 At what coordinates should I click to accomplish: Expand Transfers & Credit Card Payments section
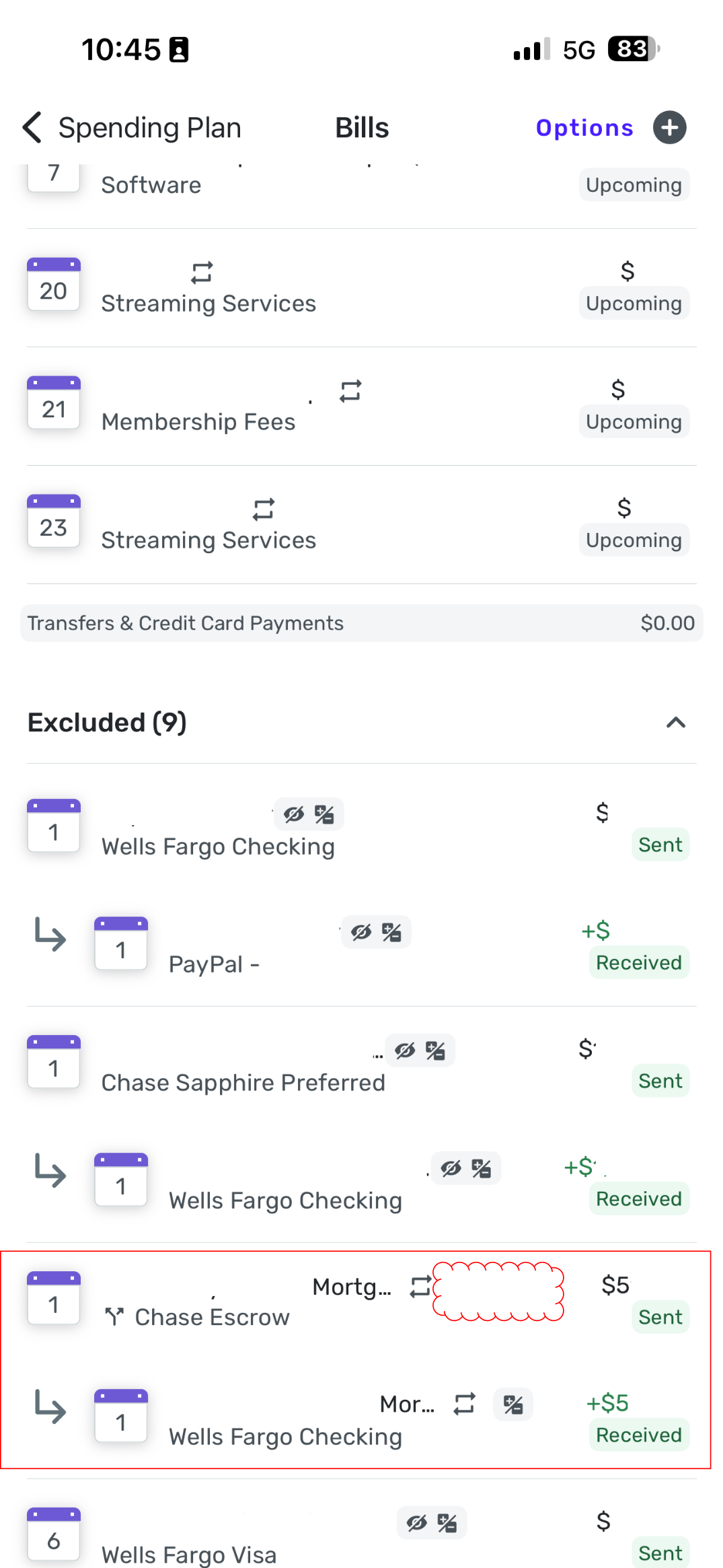pos(361,623)
